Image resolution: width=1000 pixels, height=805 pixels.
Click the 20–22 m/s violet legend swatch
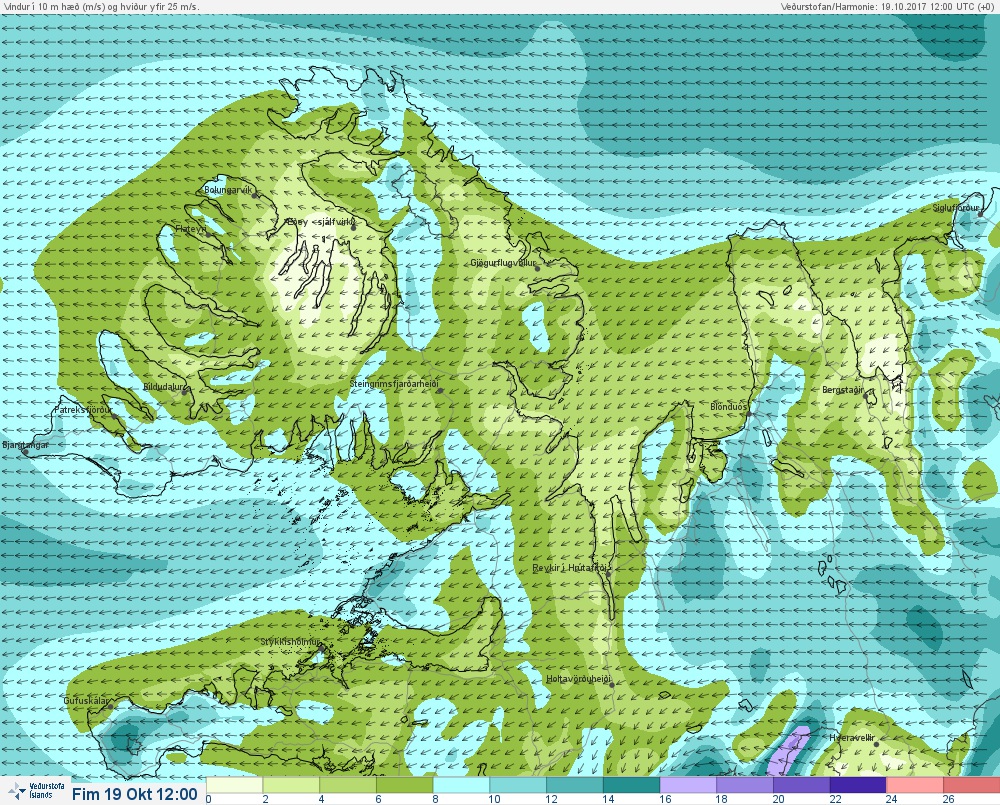(802, 785)
